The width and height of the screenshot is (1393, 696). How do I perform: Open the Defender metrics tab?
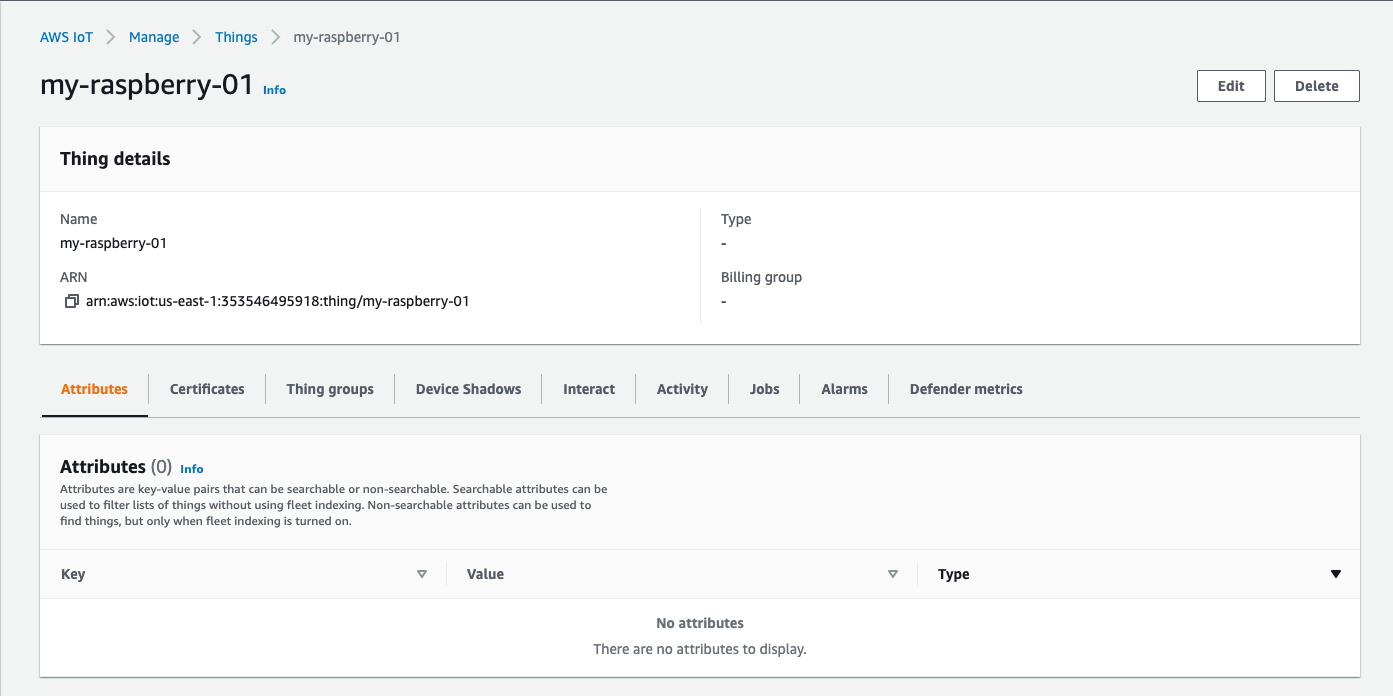click(966, 389)
